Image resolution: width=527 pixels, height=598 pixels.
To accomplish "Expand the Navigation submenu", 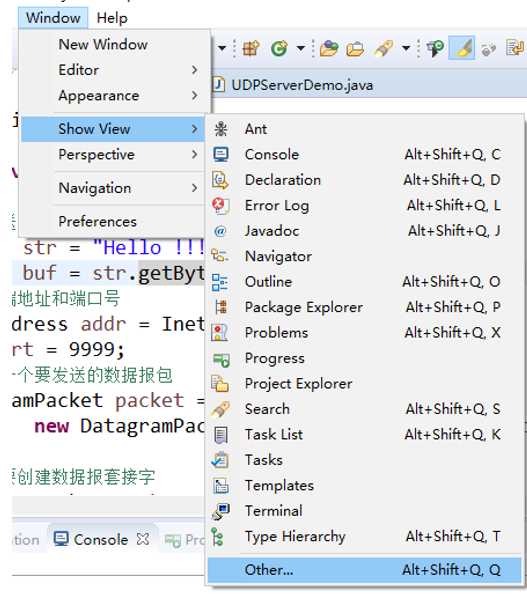I will (x=114, y=188).
